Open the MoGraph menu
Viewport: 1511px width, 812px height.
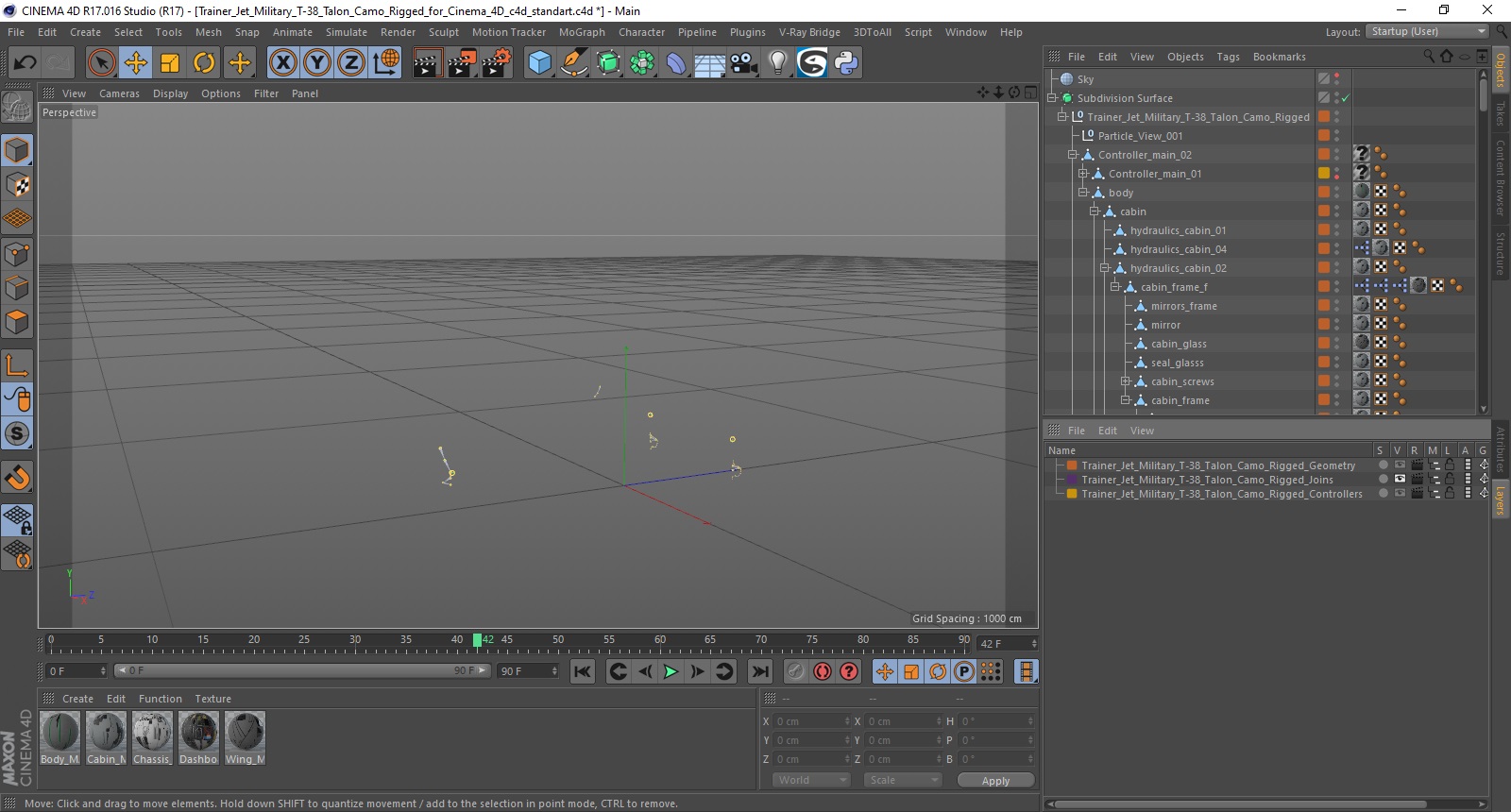(x=582, y=32)
